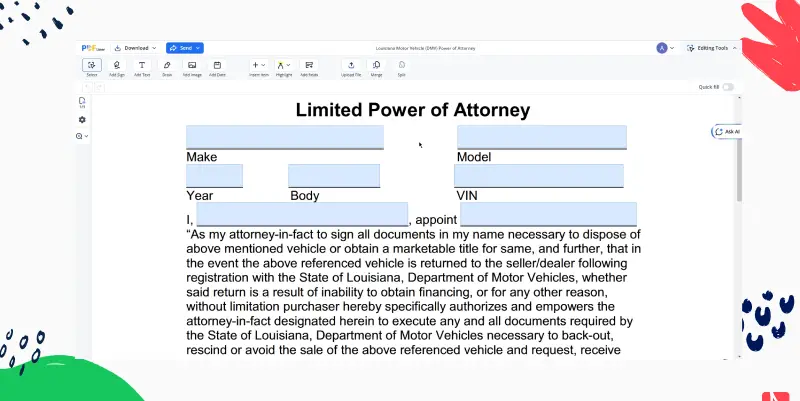Select the Highlight tool
Image resolution: width=800 pixels, height=401 pixels.
pos(284,67)
